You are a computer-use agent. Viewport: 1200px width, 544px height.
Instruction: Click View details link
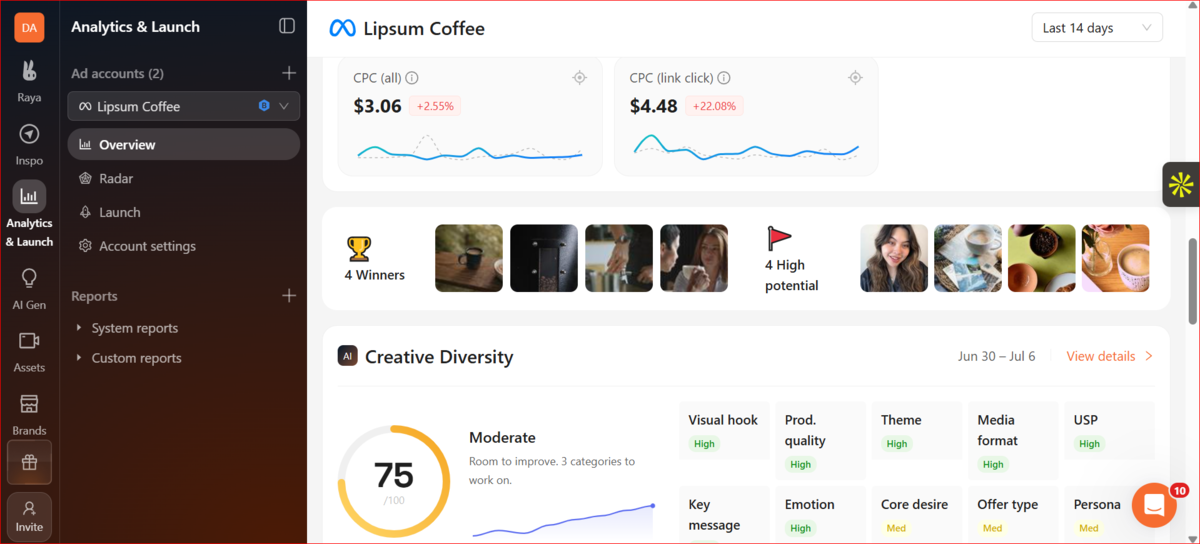click(x=1110, y=356)
